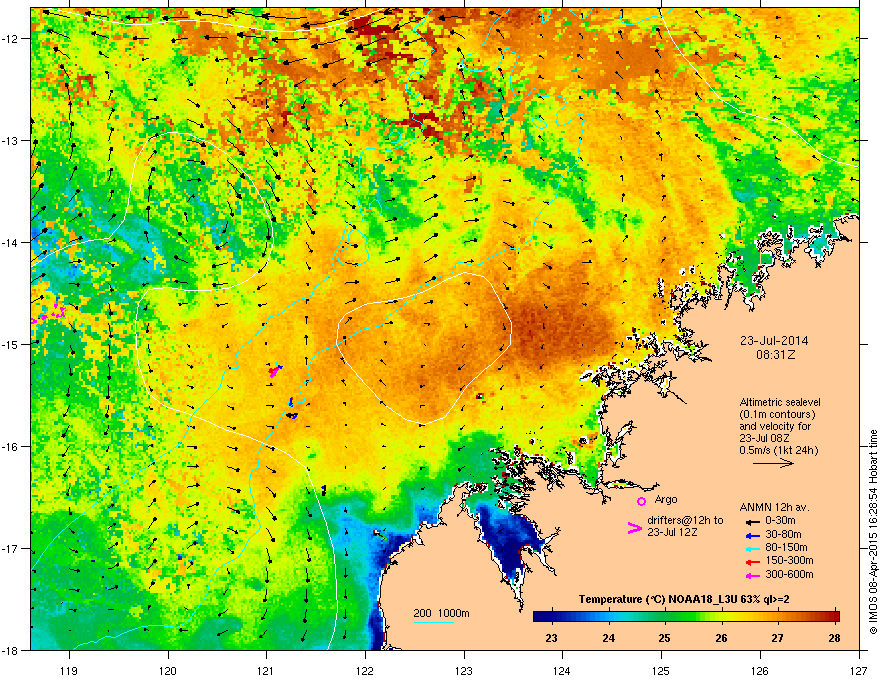The height and width of the screenshot is (680, 880).
Task: Click the cyan 200 1000m isobath legend line
Action: (433, 622)
